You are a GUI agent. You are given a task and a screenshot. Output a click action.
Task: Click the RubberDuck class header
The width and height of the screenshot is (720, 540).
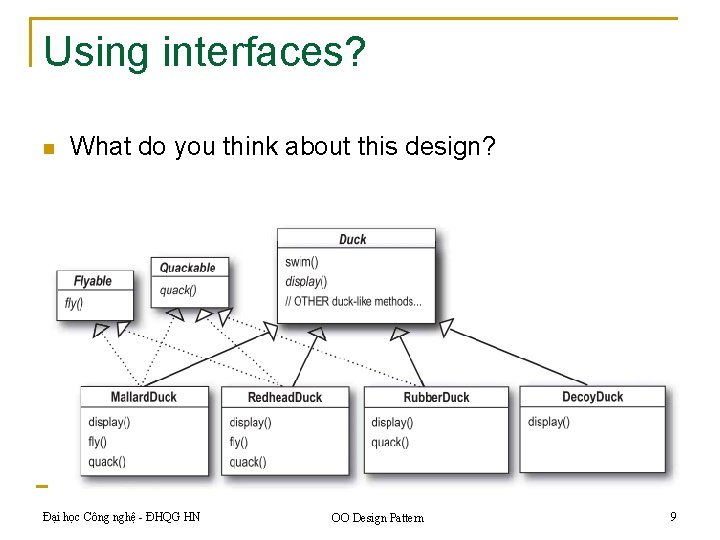point(436,397)
